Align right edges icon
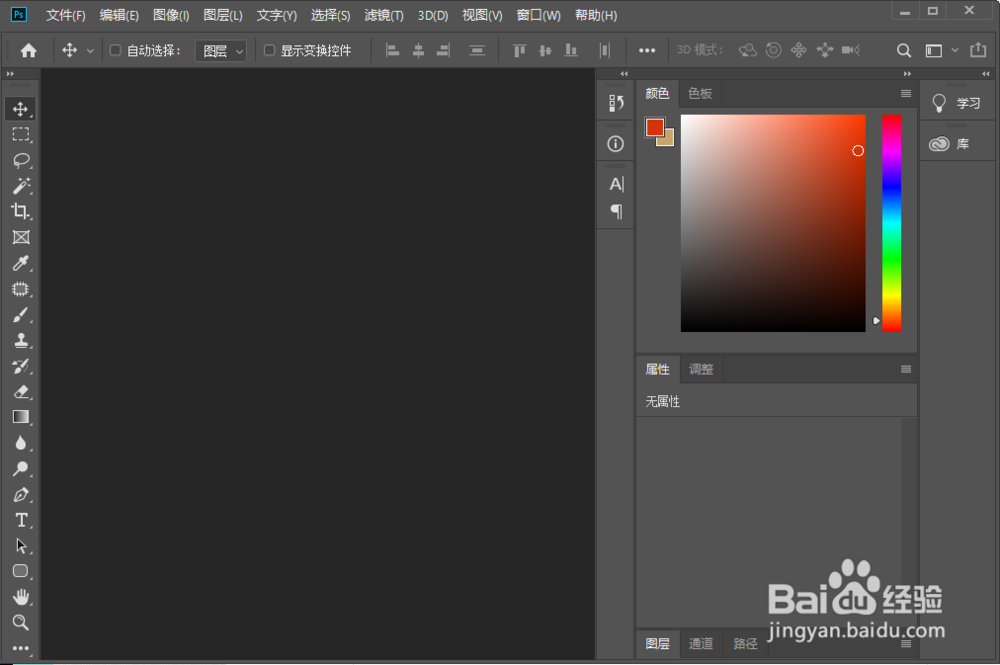 tap(443, 50)
